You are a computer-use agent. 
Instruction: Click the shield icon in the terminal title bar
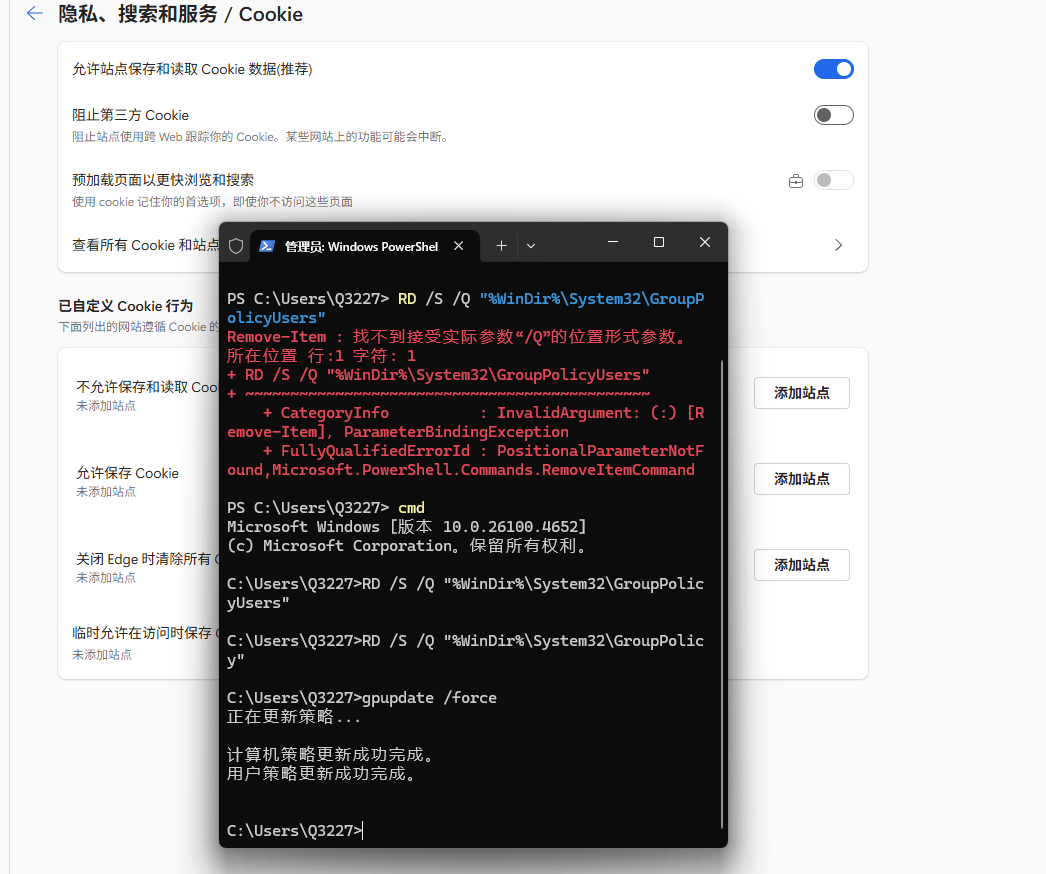tap(236, 246)
